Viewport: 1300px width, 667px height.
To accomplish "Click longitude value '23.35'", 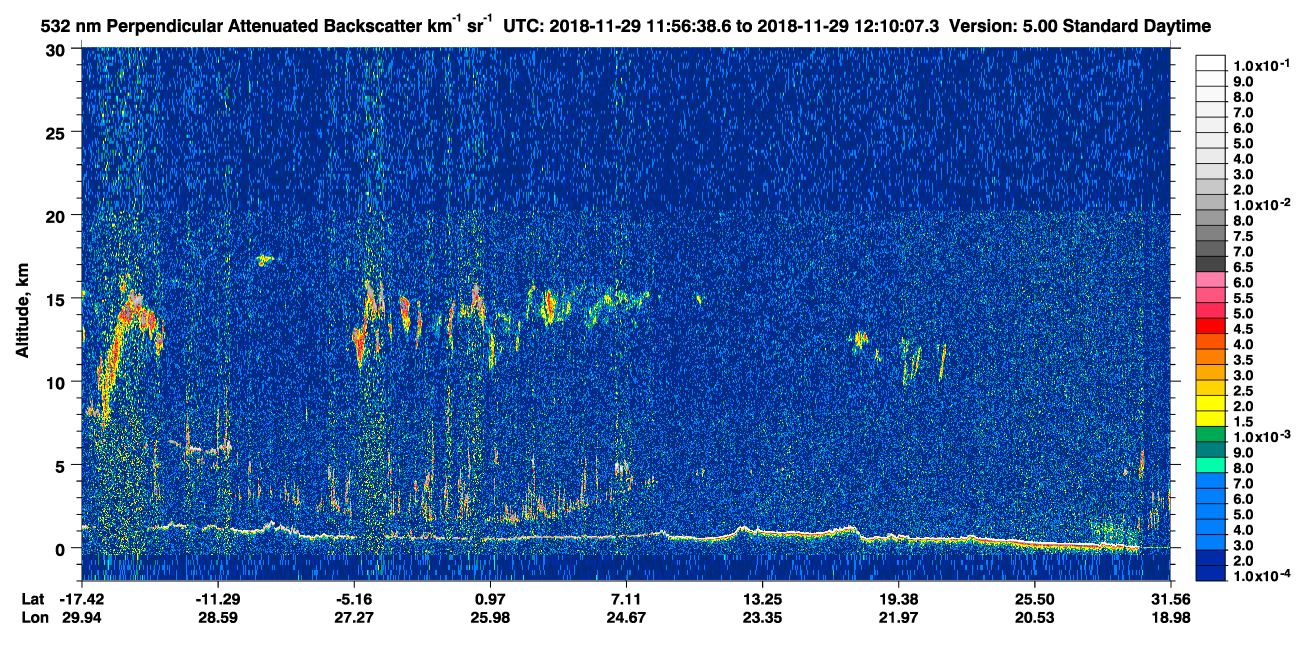I will click(762, 617).
